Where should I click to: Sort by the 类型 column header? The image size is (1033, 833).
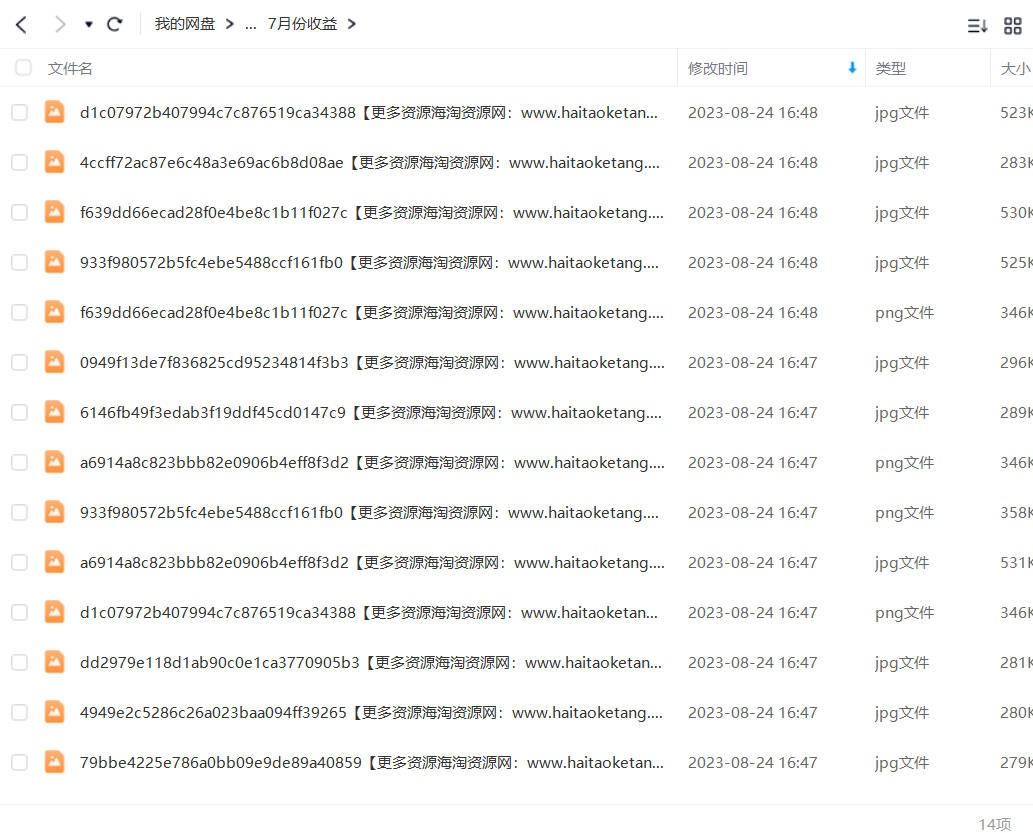(x=890, y=68)
